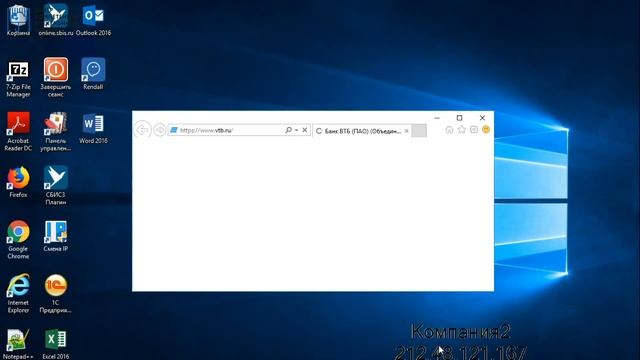Click the Home icon in Internet Explorer

click(449, 130)
